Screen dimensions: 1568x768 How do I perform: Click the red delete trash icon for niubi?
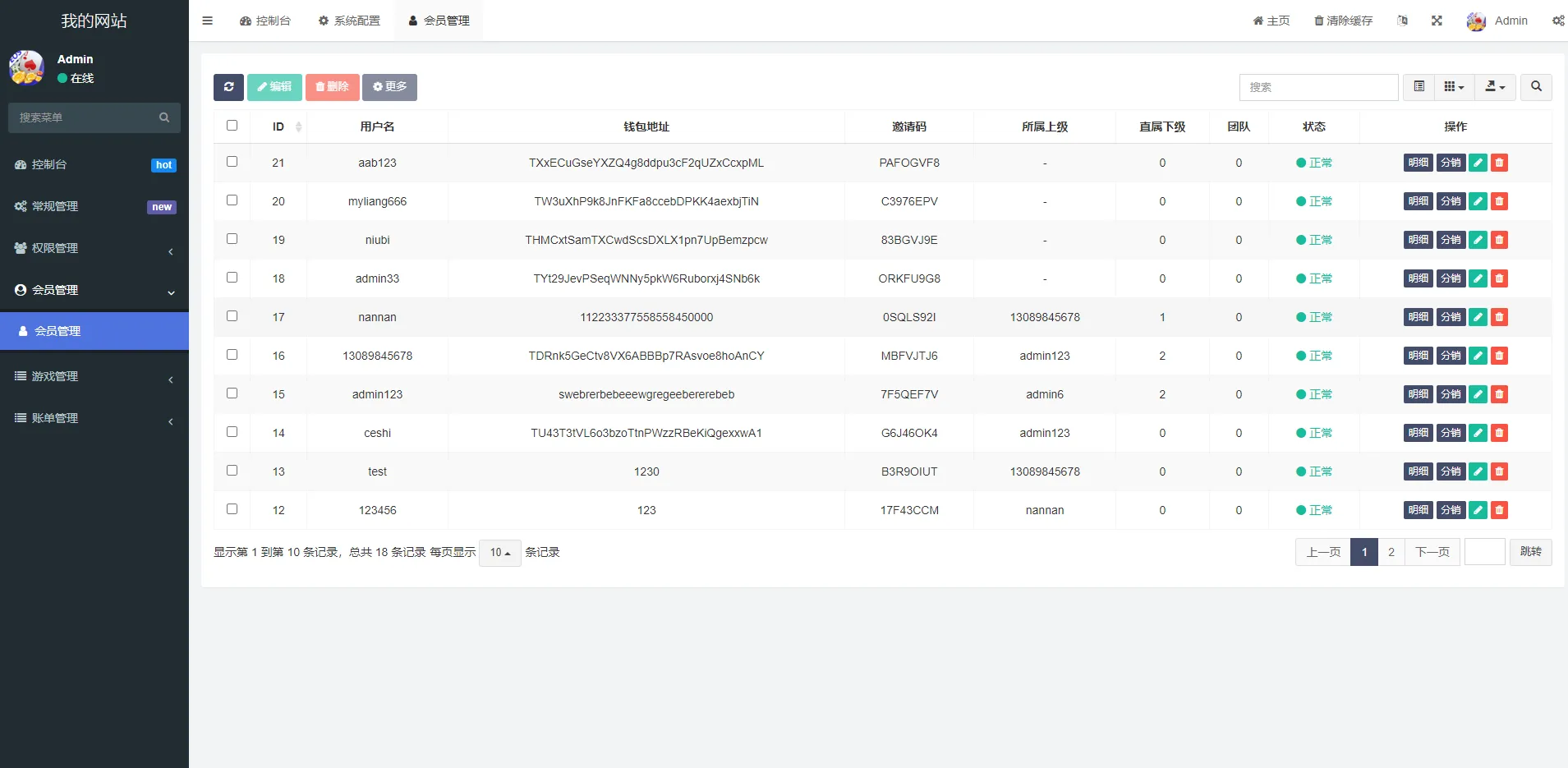[x=1499, y=240]
